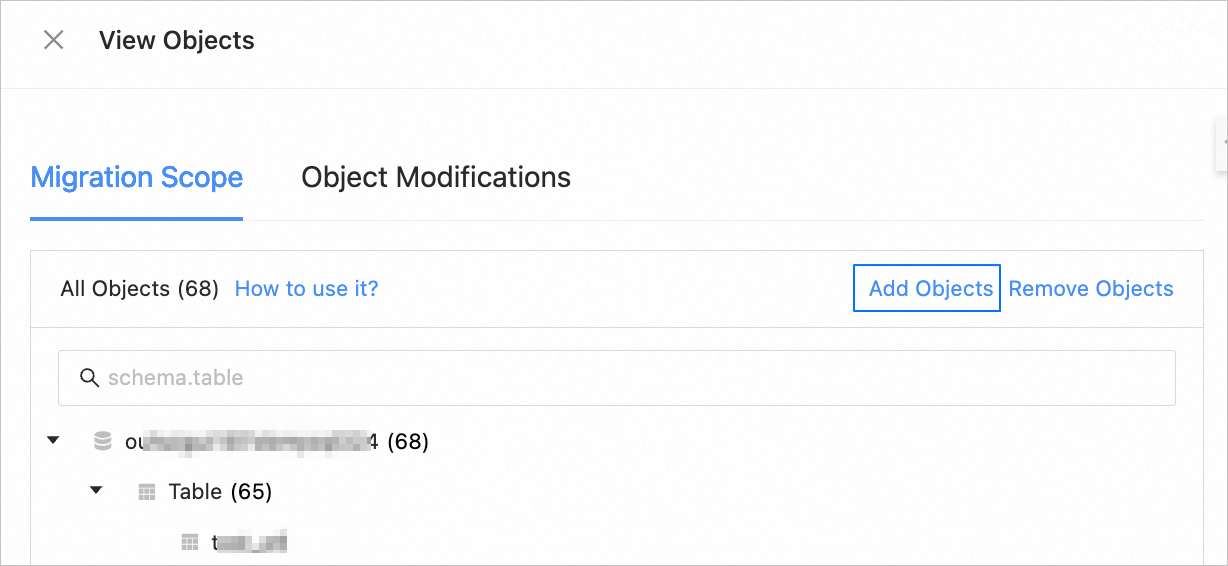Close the View Objects panel
Viewport: 1228px width, 566px height.
coord(53,40)
